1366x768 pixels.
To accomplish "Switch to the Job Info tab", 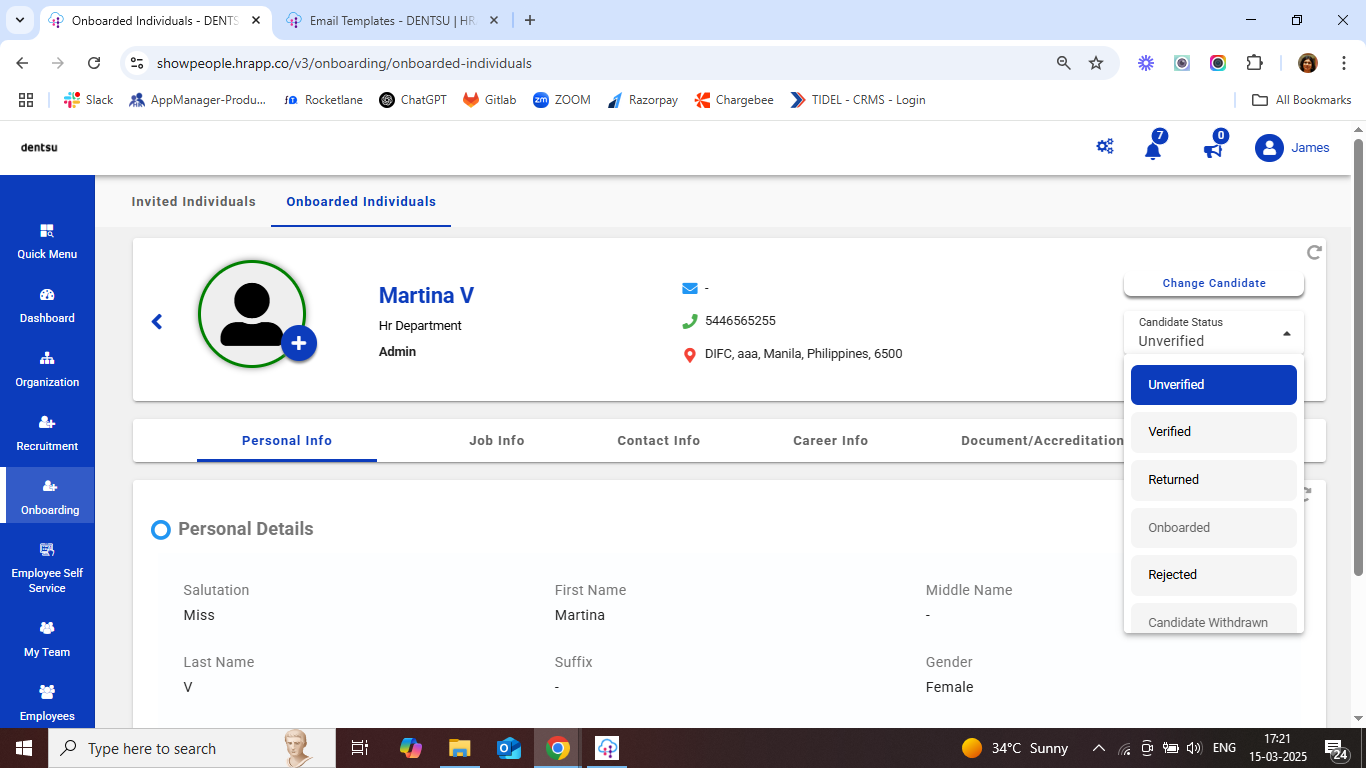I will (496, 441).
